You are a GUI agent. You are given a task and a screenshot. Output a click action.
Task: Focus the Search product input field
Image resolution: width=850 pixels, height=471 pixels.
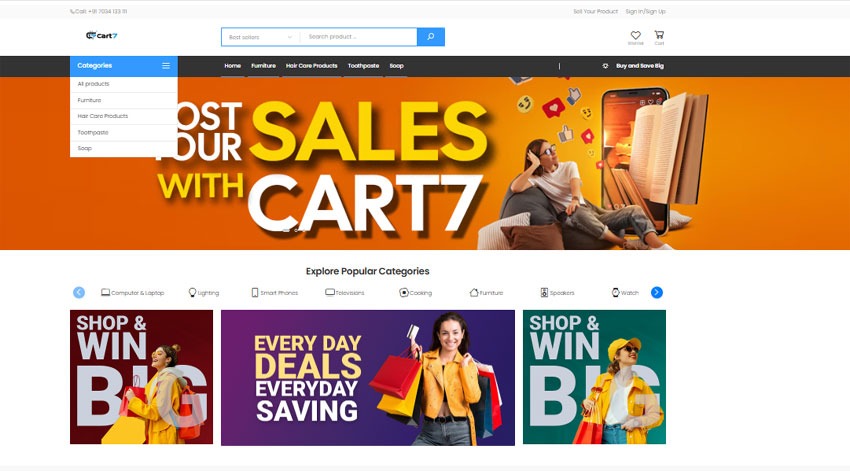coord(359,37)
